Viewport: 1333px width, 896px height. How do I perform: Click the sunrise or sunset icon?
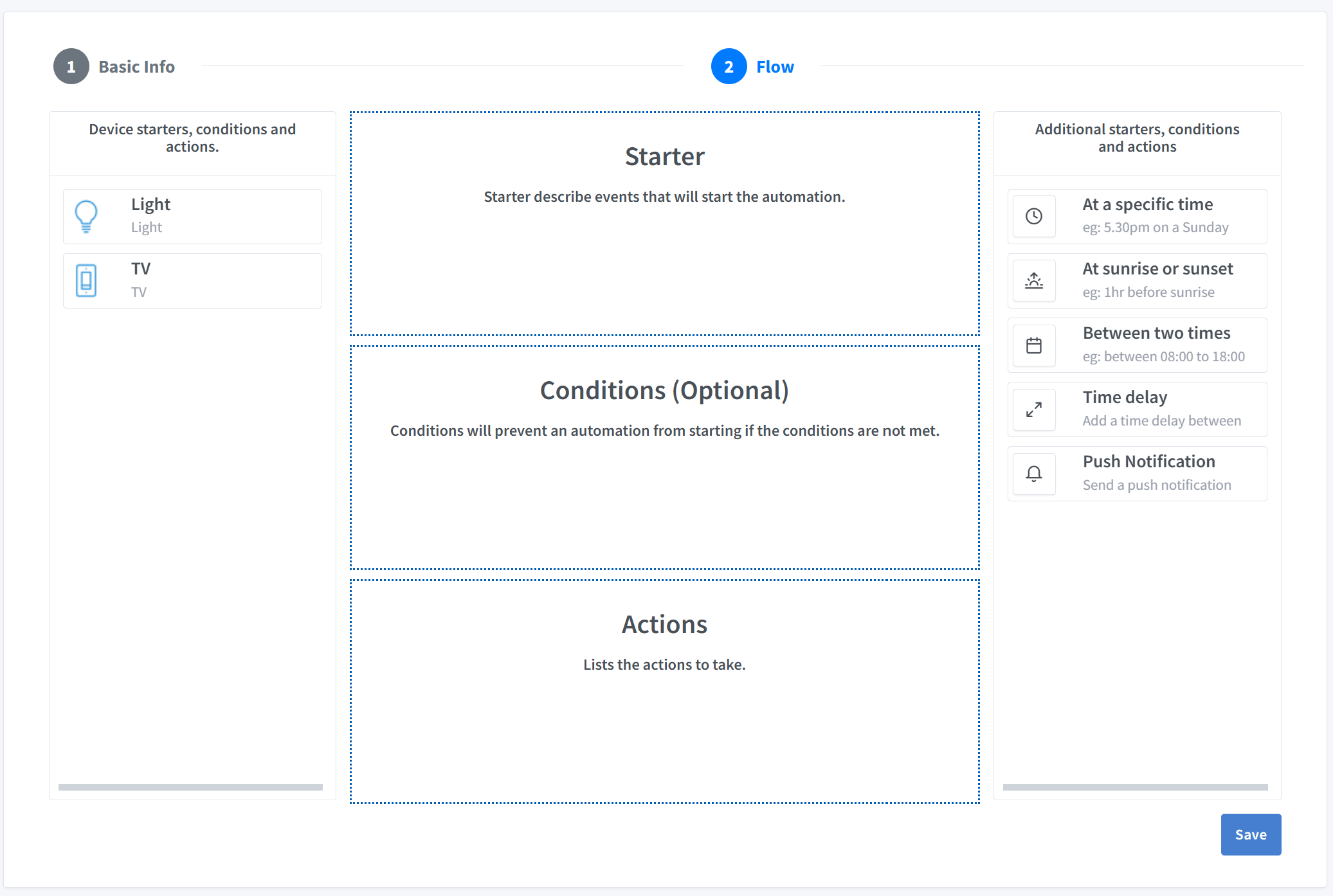(1034, 280)
